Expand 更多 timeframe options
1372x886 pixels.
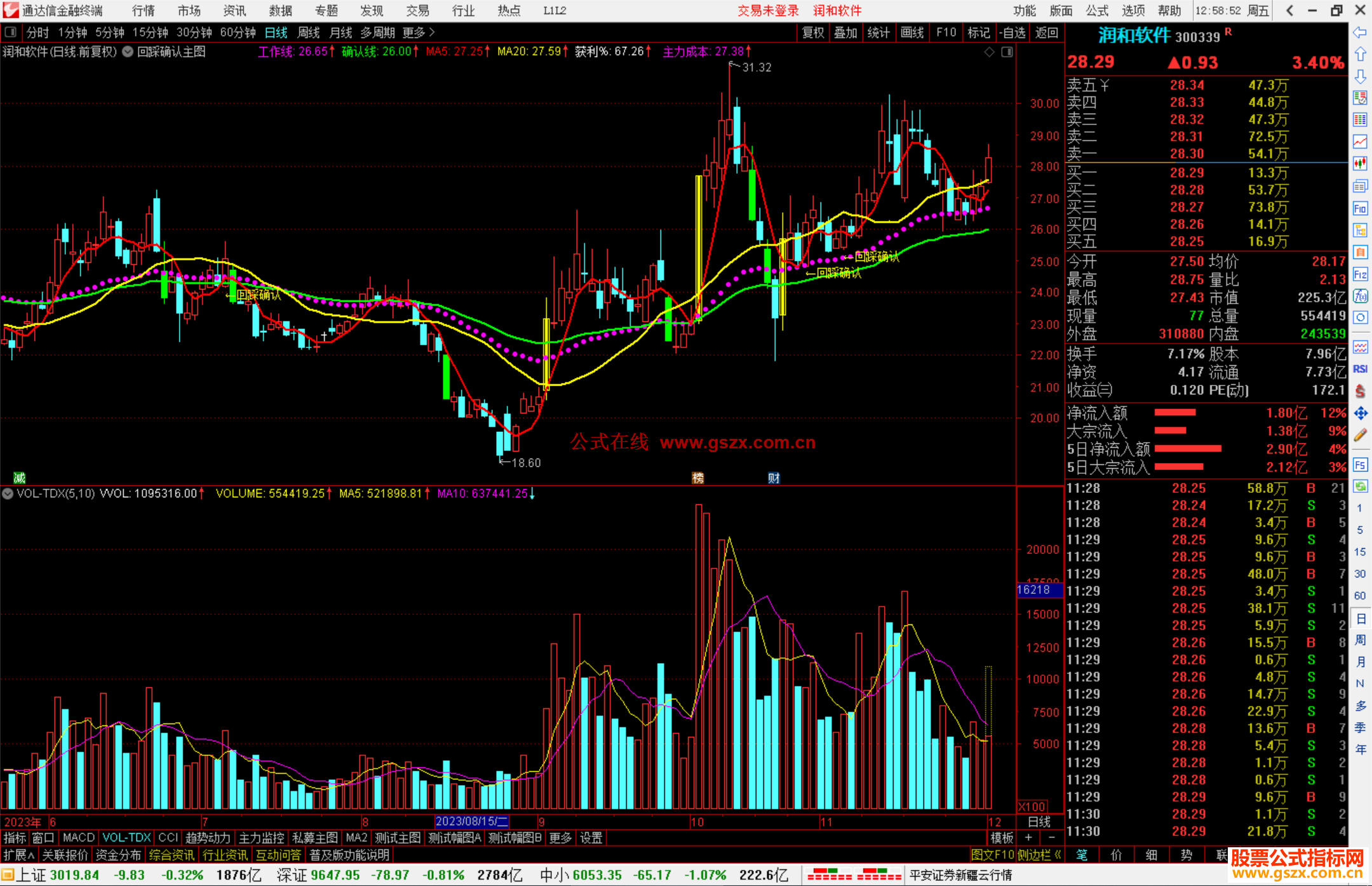(x=419, y=32)
